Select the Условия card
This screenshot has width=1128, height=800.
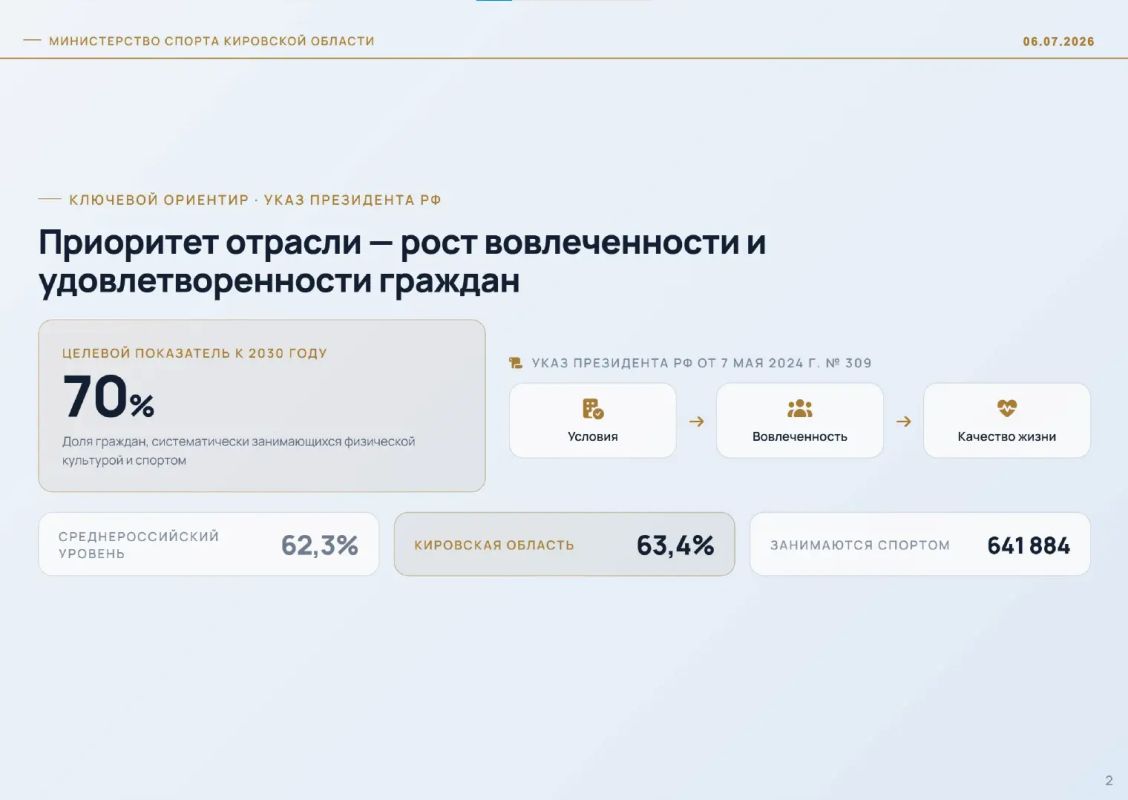[593, 420]
